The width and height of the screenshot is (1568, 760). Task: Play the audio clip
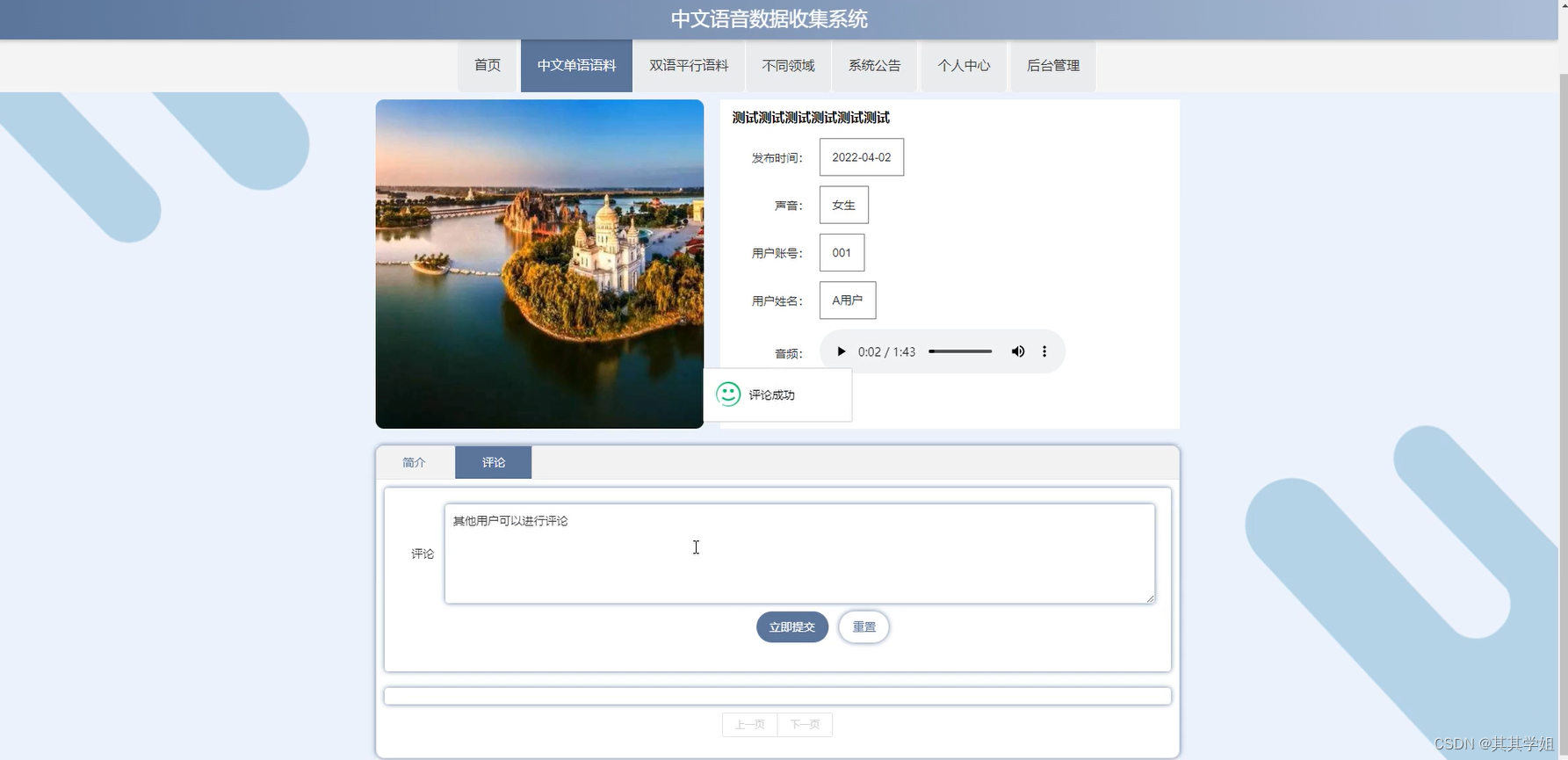(x=841, y=351)
